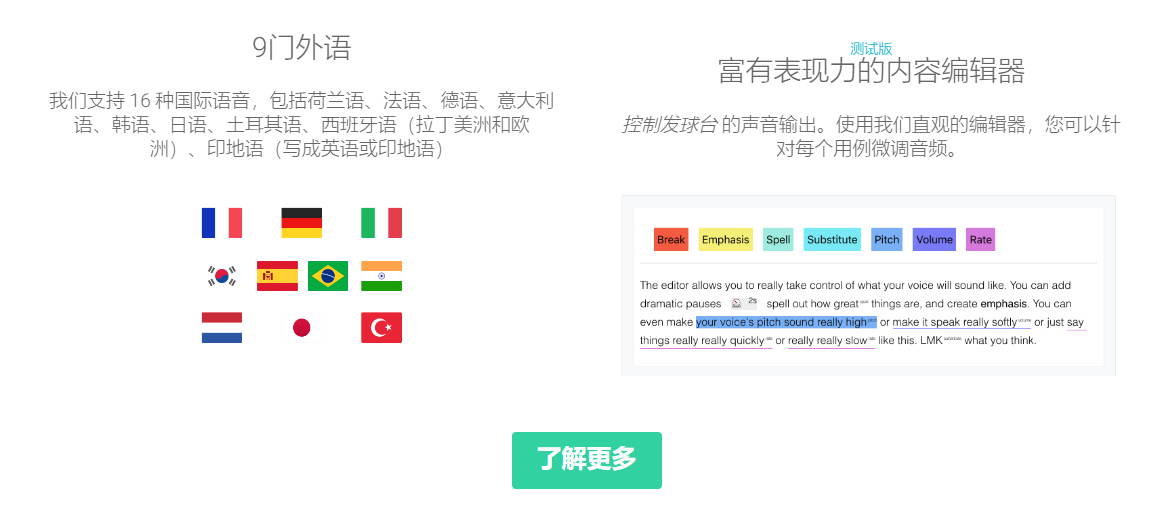Viewport: 1176px width, 512px height.
Task: Select the Indian flag icon
Action: pyautogui.click(x=381, y=275)
